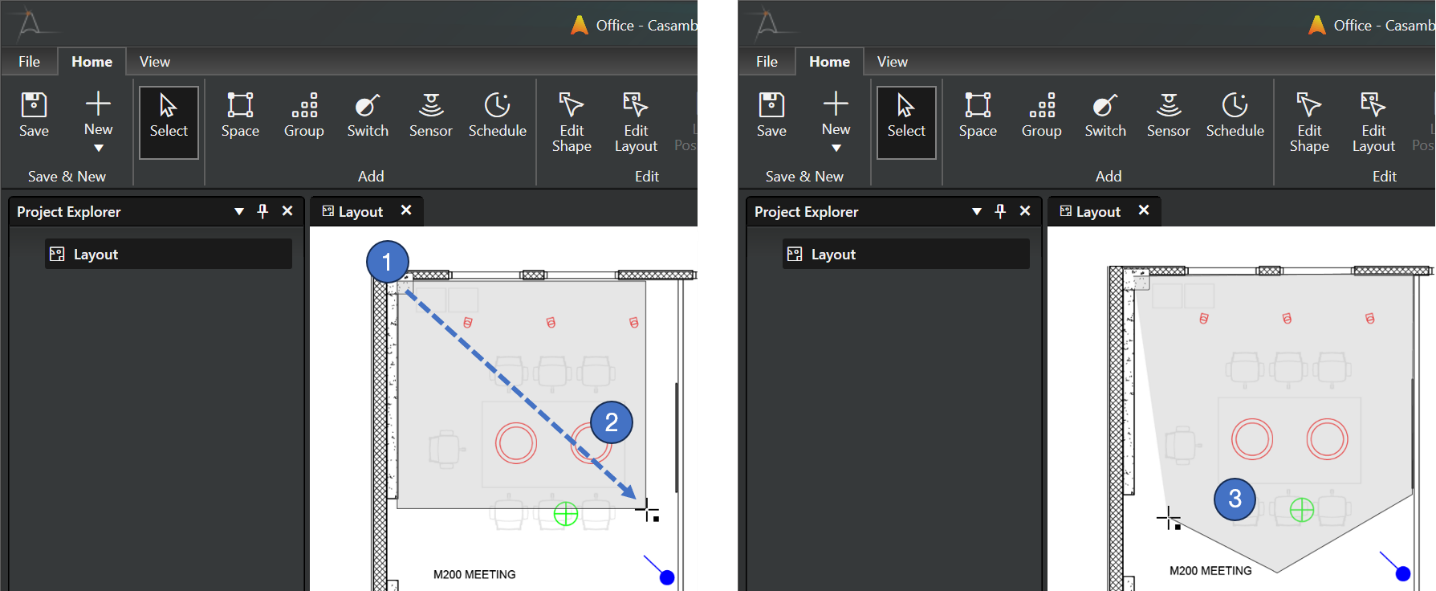Add a Sensor in the right window
1436x591 pixels.
1168,114
